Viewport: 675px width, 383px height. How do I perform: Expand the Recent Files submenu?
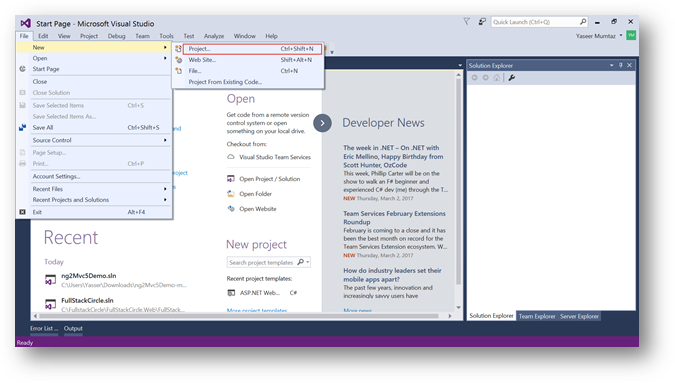165,189
